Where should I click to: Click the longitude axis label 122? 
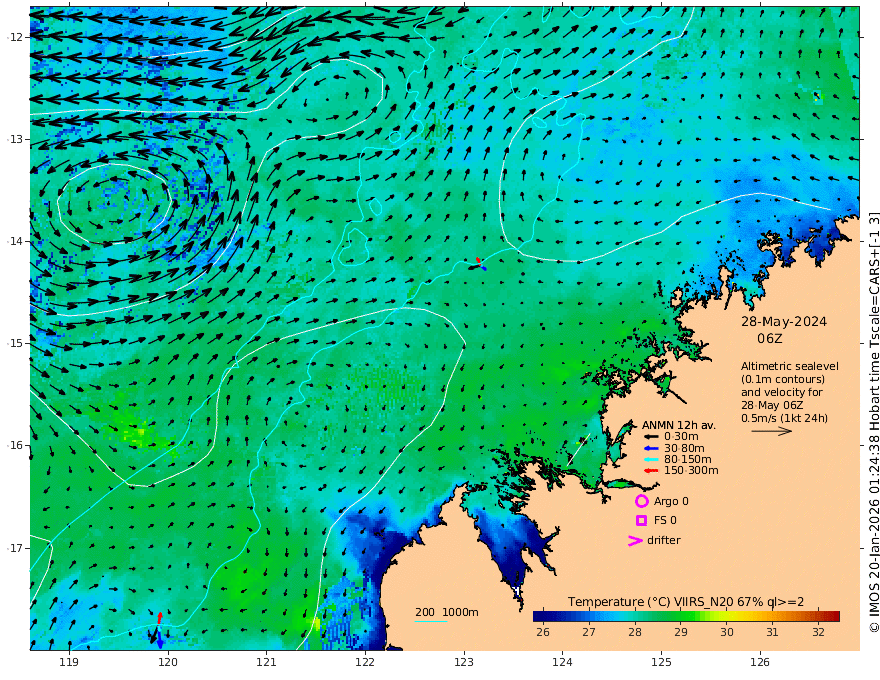[x=365, y=662]
